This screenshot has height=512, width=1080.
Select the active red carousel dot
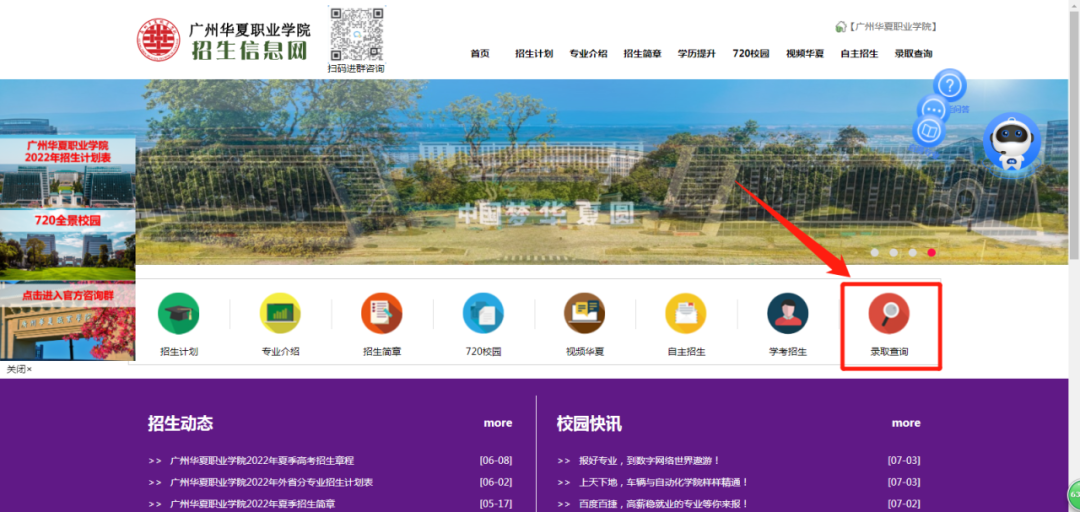[931, 252]
